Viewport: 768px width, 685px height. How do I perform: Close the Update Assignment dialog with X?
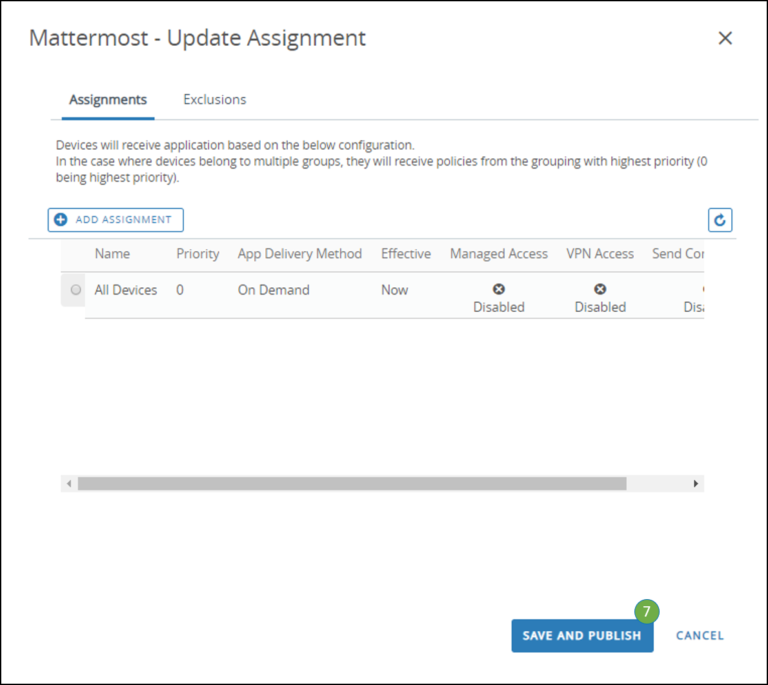tap(726, 38)
